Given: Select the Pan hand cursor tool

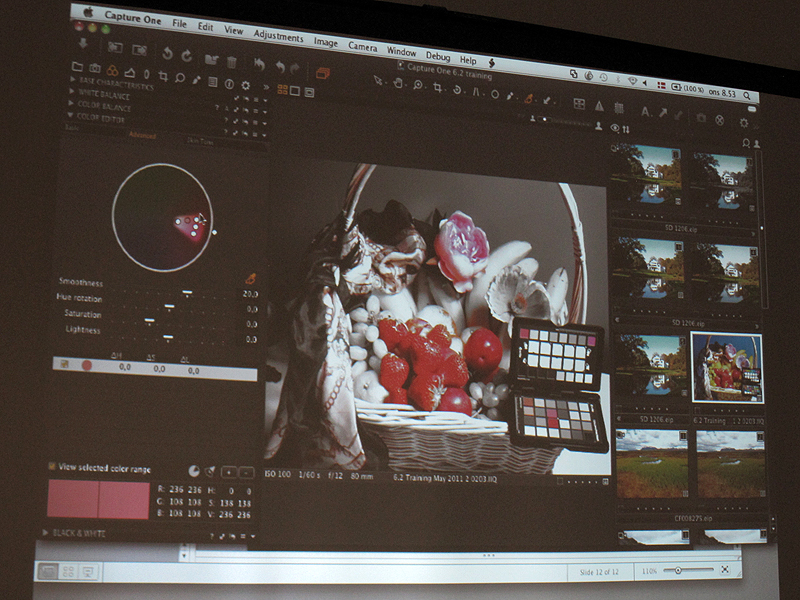Looking at the screenshot, I should click(x=398, y=82).
